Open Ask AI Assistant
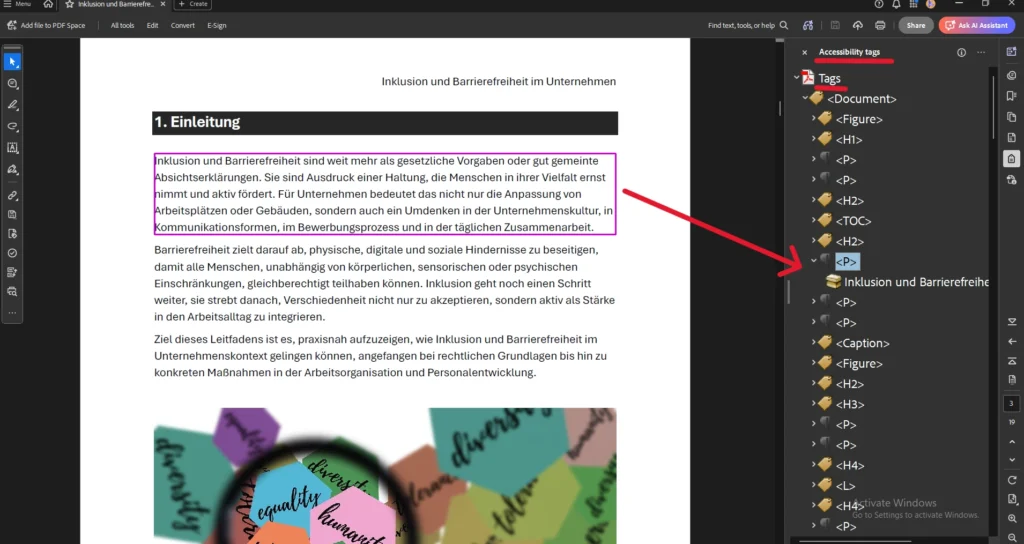This screenshot has width=1024, height=544. 977,25
